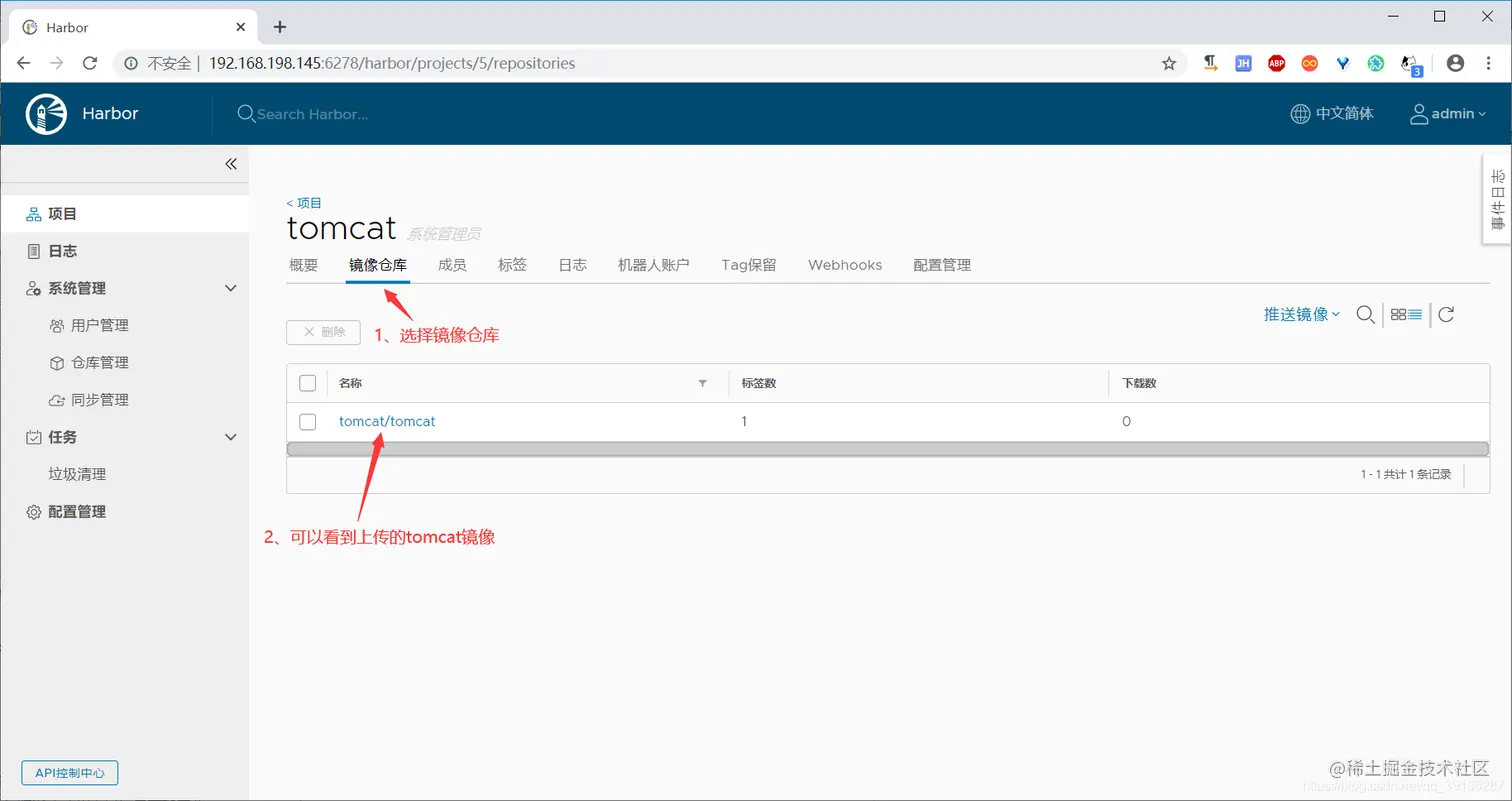
Task: Open the 概要 tab
Action: [x=303, y=265]
